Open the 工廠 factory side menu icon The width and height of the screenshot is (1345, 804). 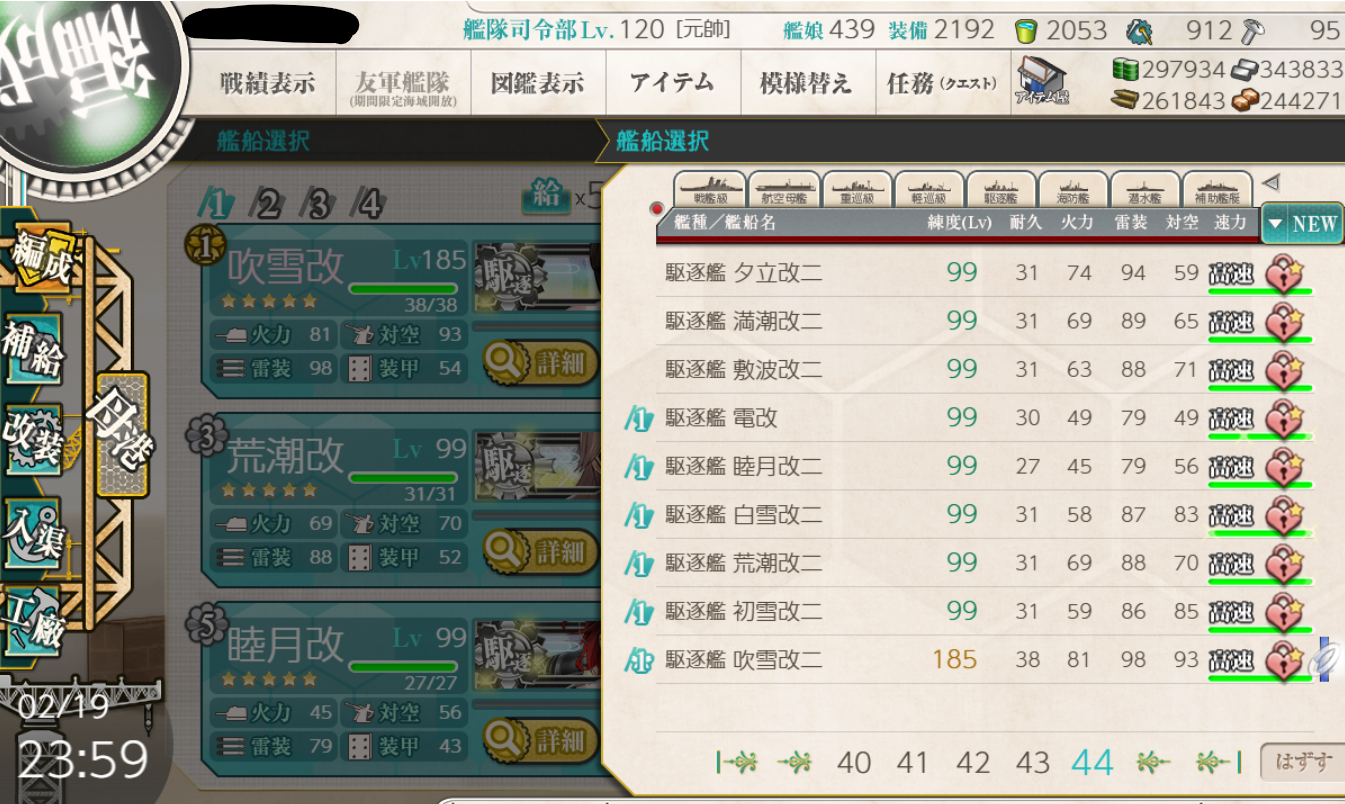coord(34,622)
